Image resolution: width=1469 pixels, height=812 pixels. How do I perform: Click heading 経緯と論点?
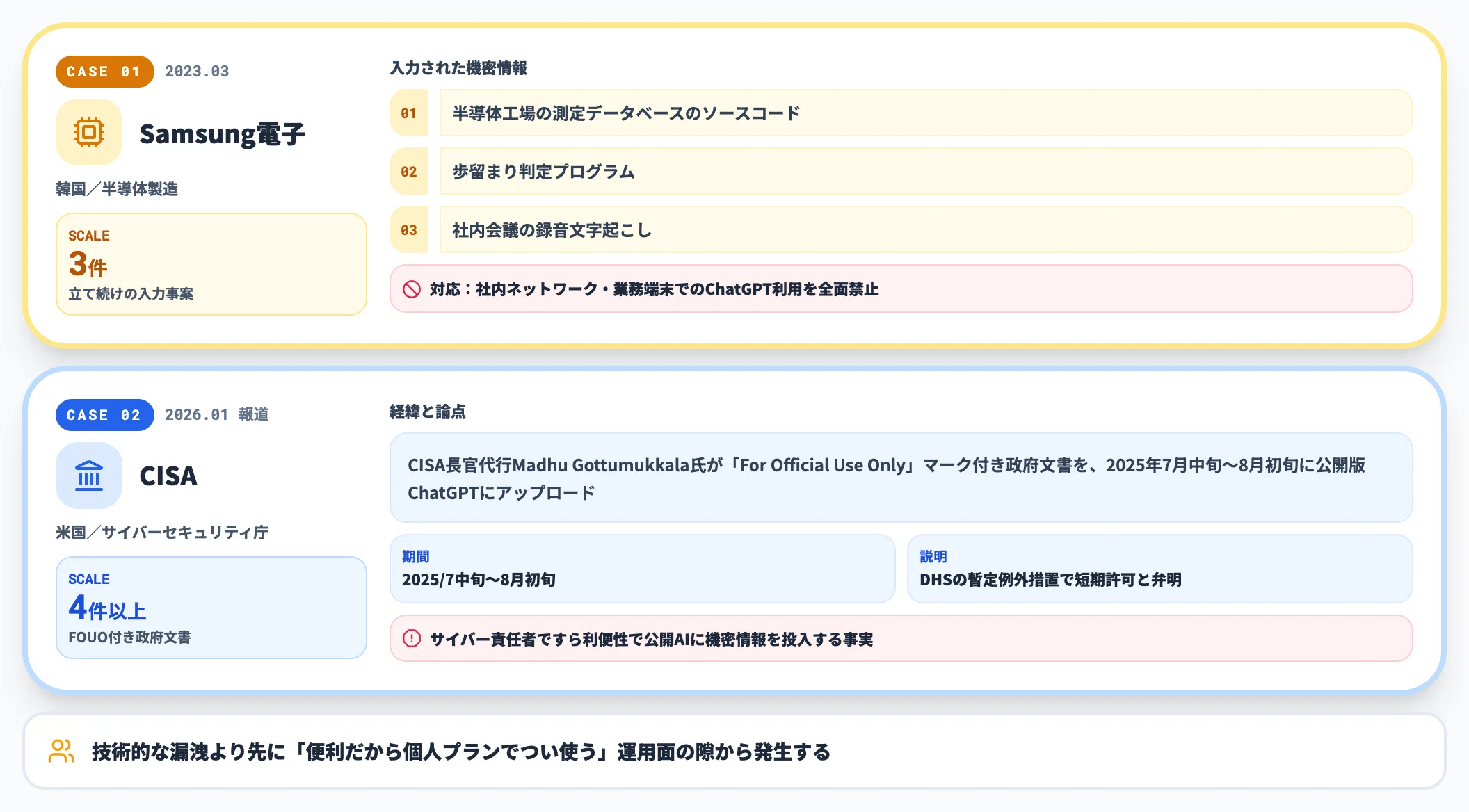coord(428,412)
